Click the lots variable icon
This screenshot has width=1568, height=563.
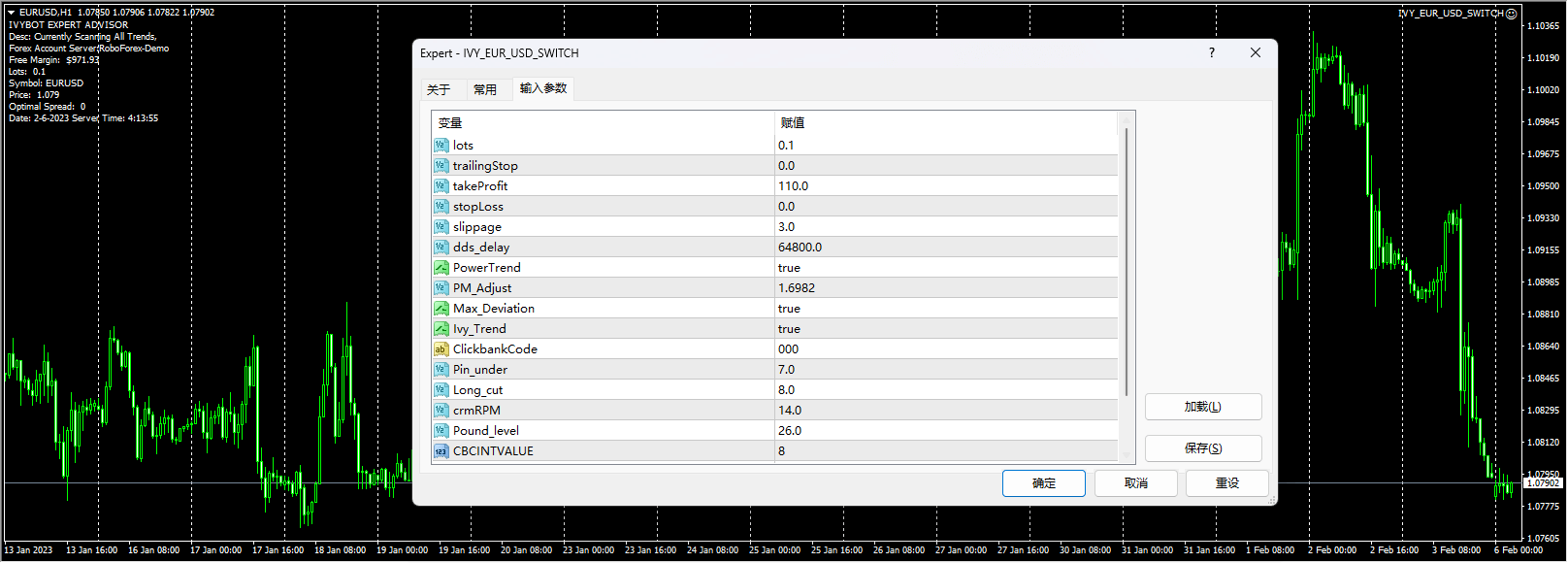pyautogui.click(x=441, y=145)
